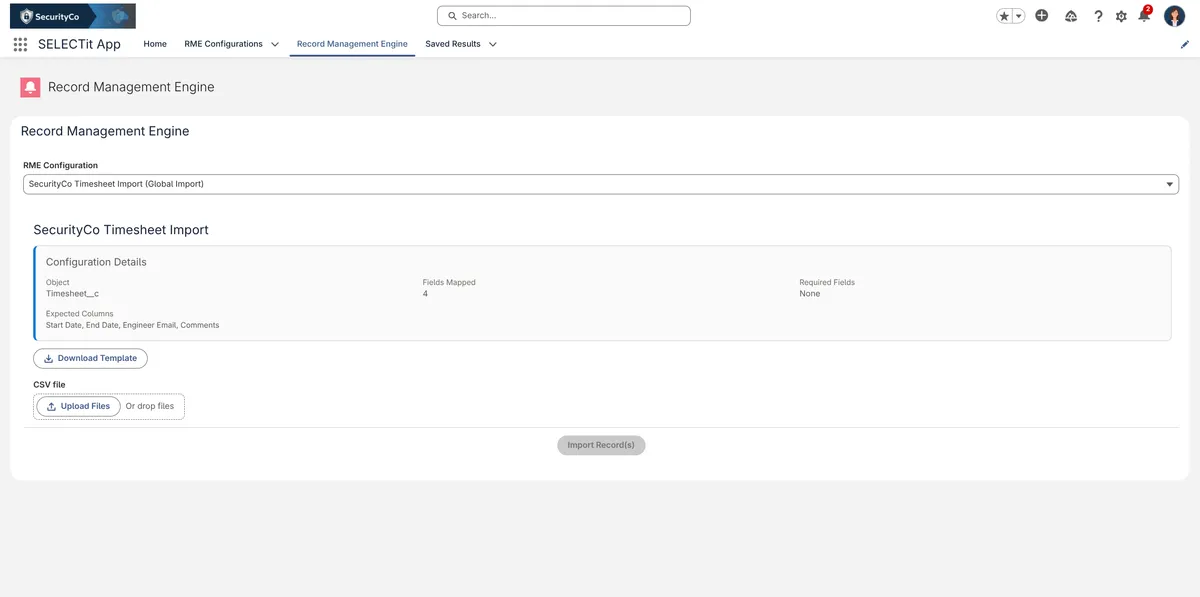Open the Help question mark icon
The height and width of the screenshot is (597, 1200).
click(x=1098, y=16)
